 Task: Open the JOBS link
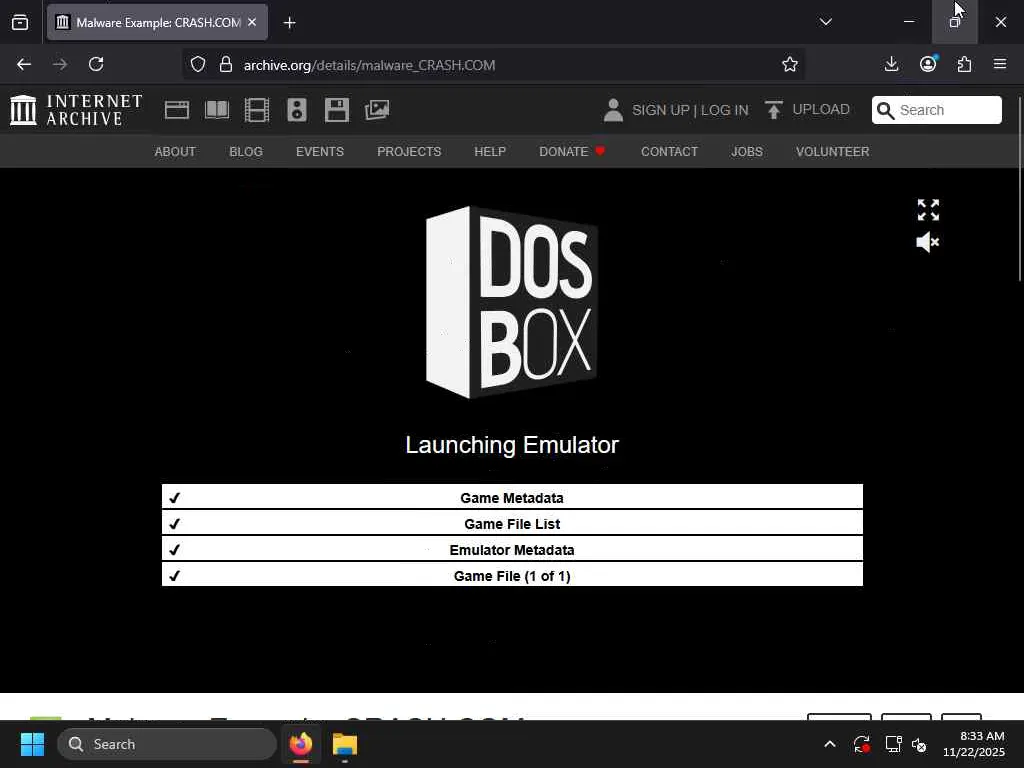tap(746, 152)
